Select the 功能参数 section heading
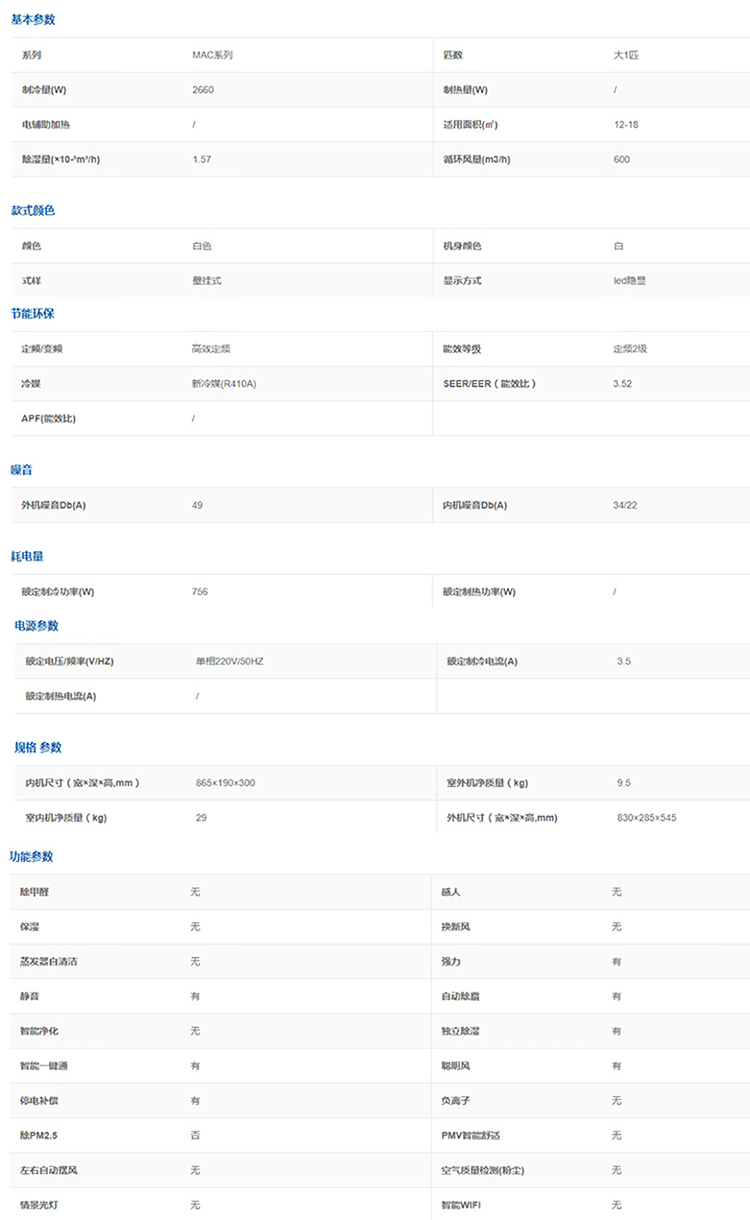 [32, 857]
